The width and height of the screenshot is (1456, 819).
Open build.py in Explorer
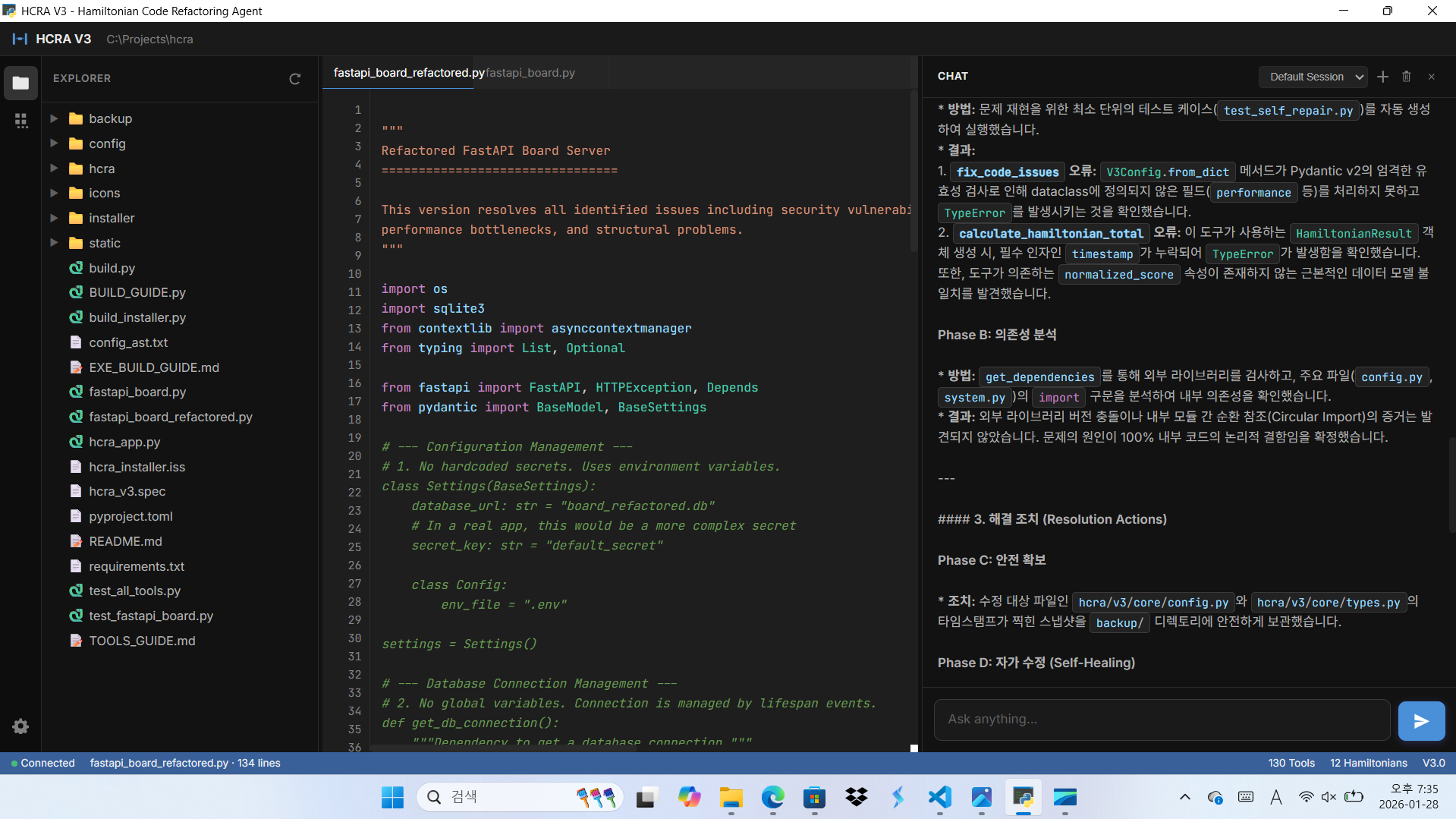tap(180, 268)
